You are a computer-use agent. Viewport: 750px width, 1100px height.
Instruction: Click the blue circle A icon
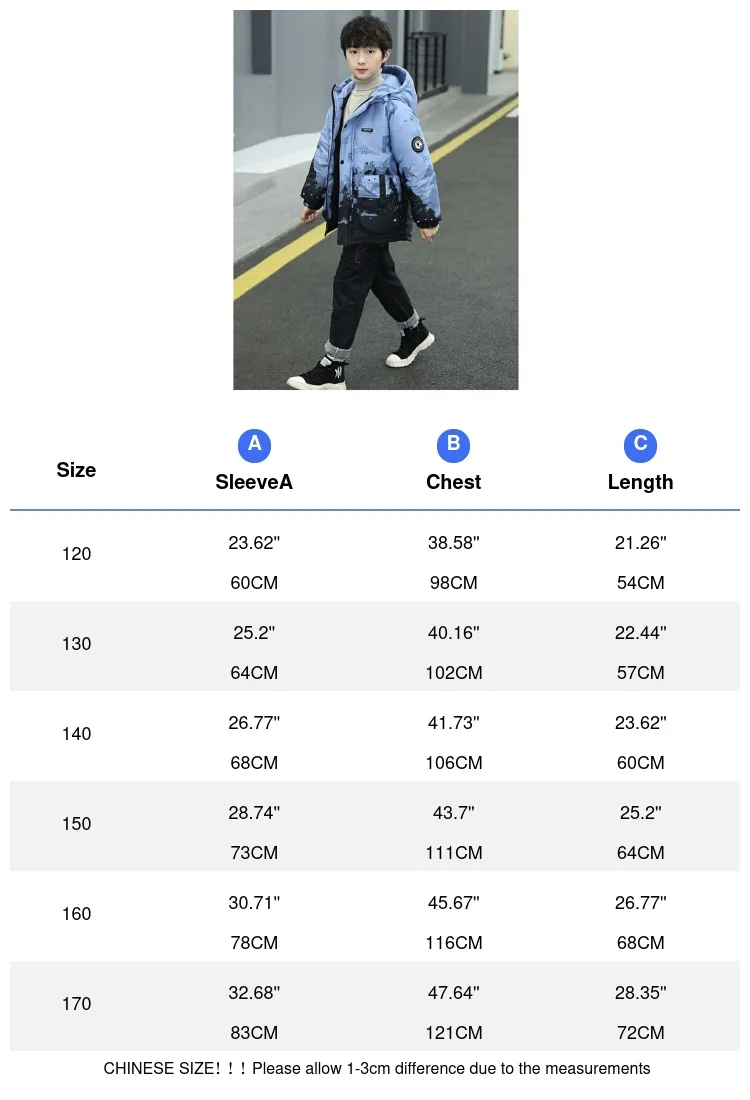[x=254, y=444]
